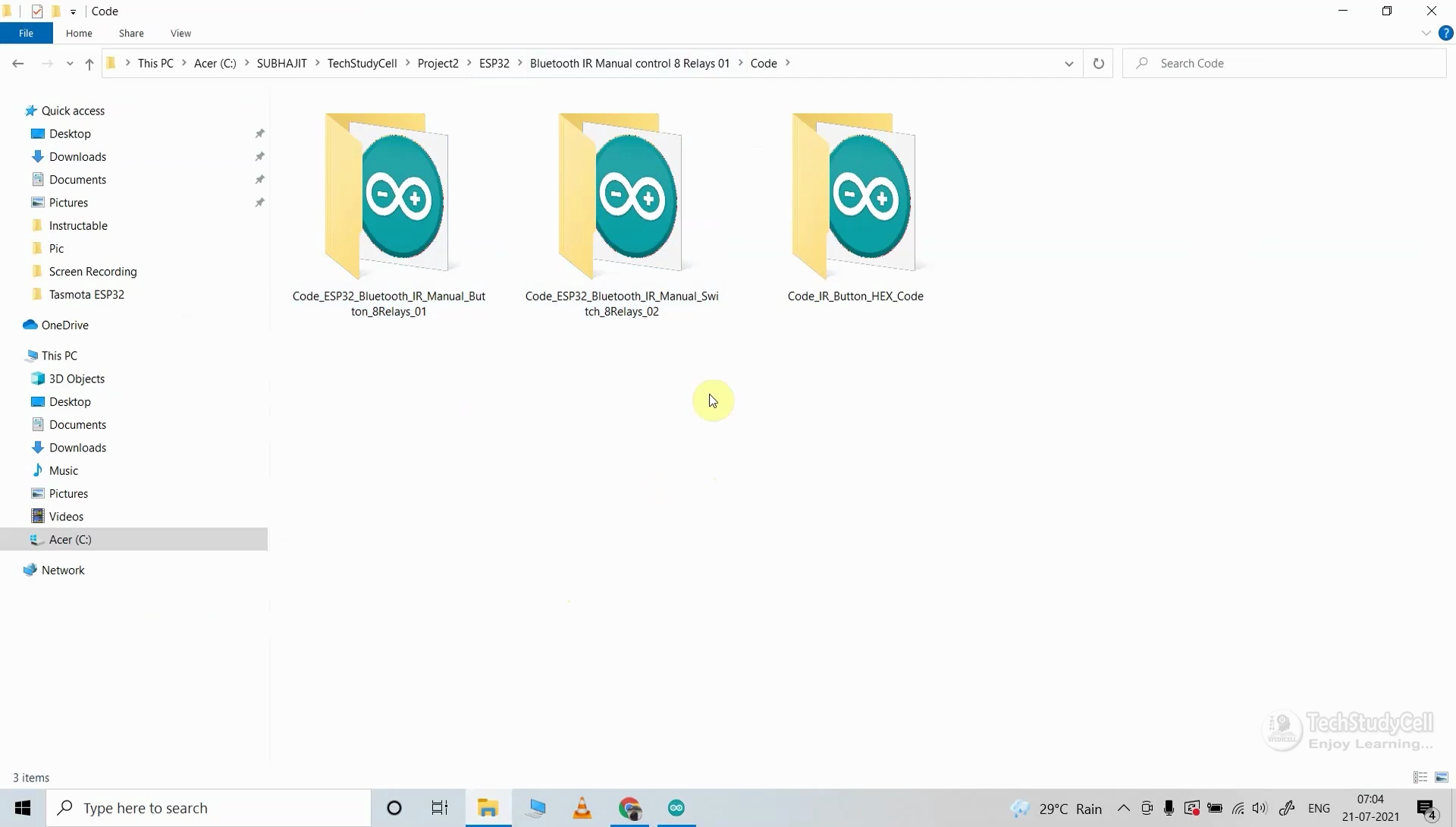The width and height of the screenshot is (1456, 827).
Task: Expand the ribbon chevron
Action: pos(1426,33)
